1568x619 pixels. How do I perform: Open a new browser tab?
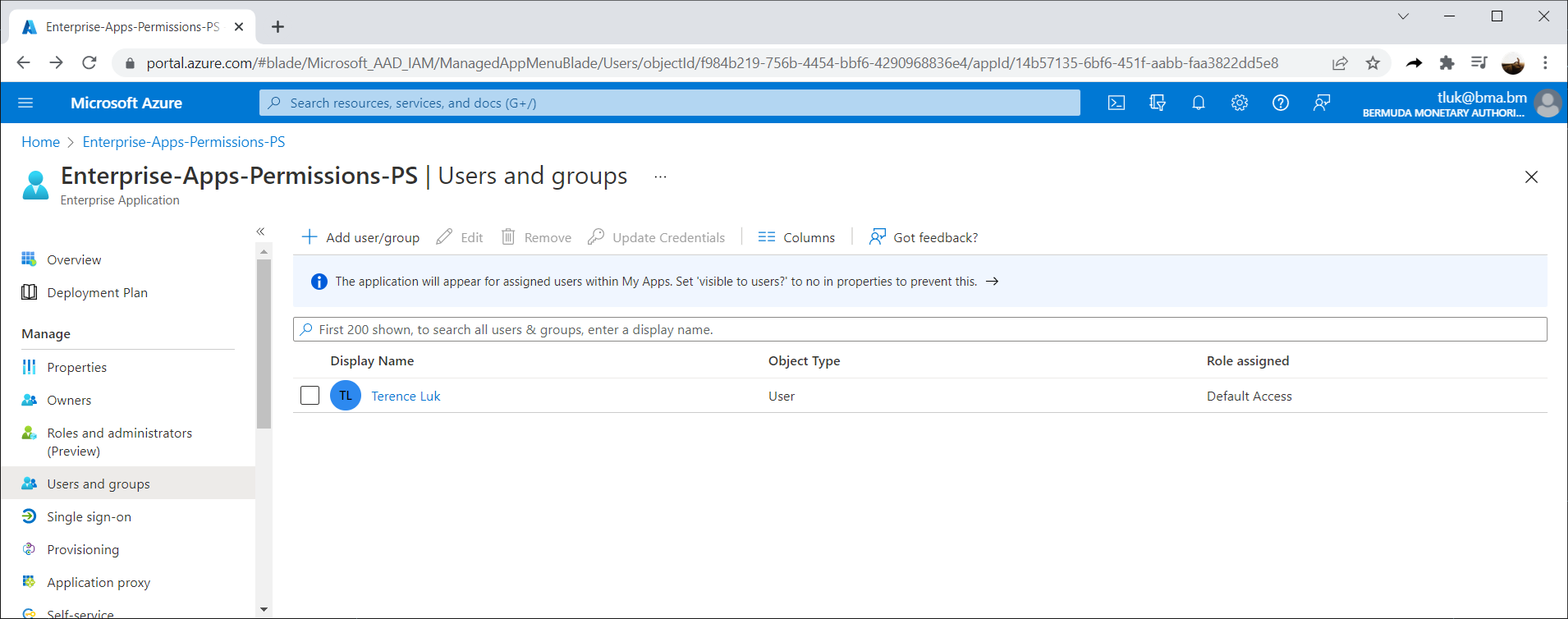click(x=278, y=27)
